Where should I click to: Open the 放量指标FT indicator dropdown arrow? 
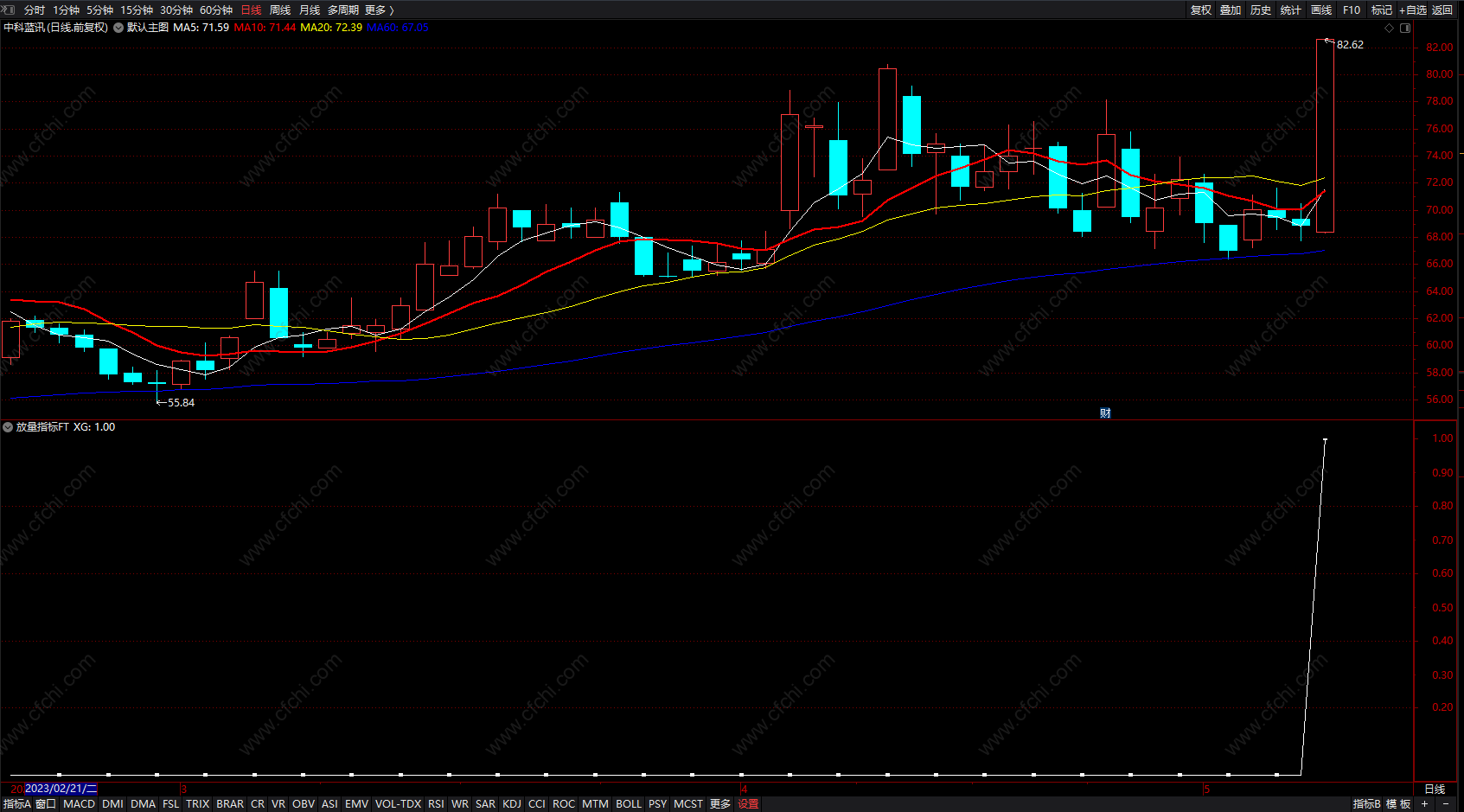[8, 427]
